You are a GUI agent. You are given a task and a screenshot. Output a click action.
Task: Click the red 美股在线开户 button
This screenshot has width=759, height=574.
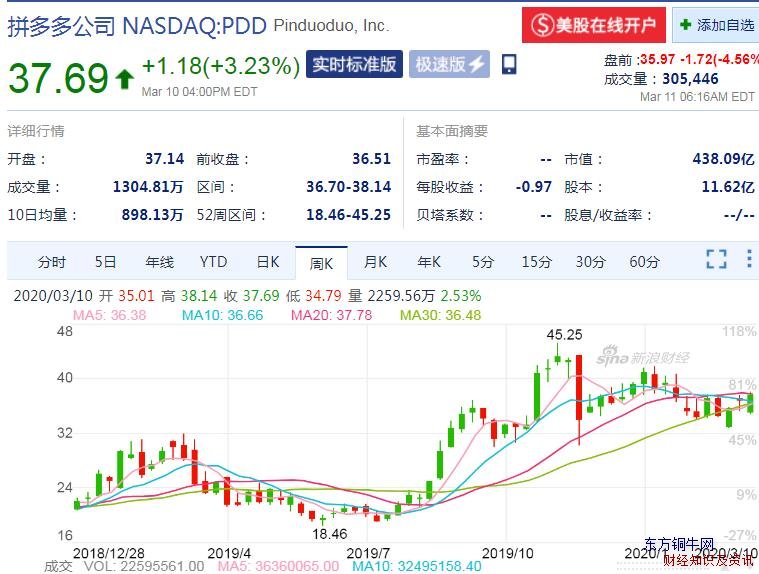593,25
